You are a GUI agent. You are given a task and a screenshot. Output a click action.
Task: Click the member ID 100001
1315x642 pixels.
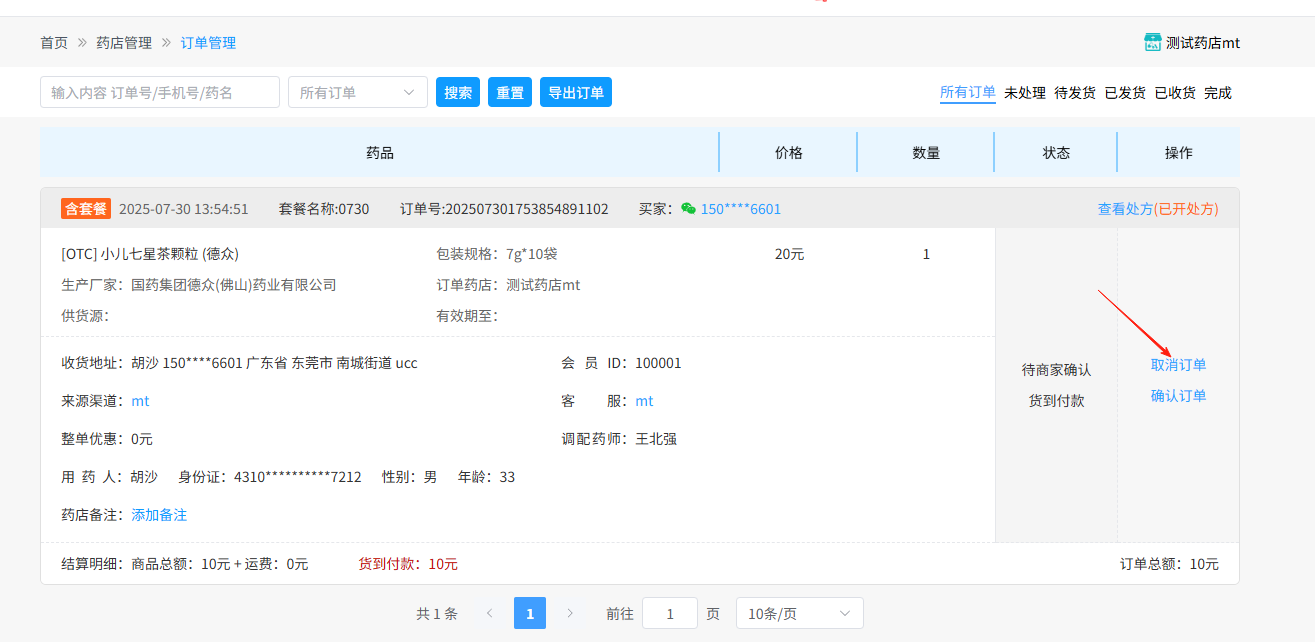click(658, 363)
